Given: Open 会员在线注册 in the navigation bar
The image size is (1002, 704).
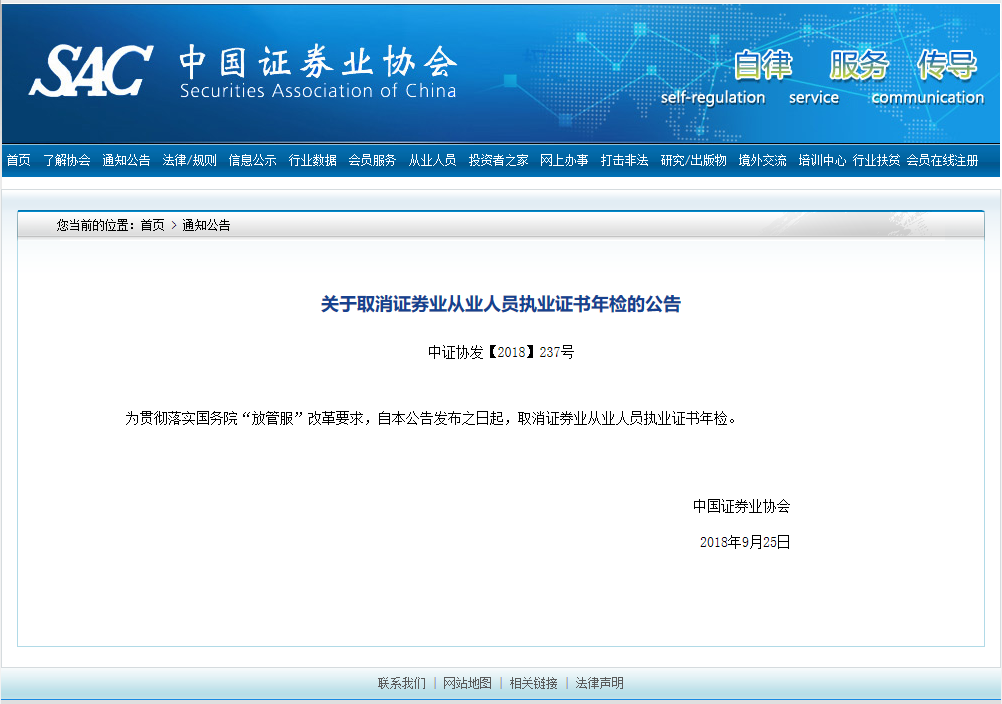Looking at the screenshot, I should click(x=942, y=160).
